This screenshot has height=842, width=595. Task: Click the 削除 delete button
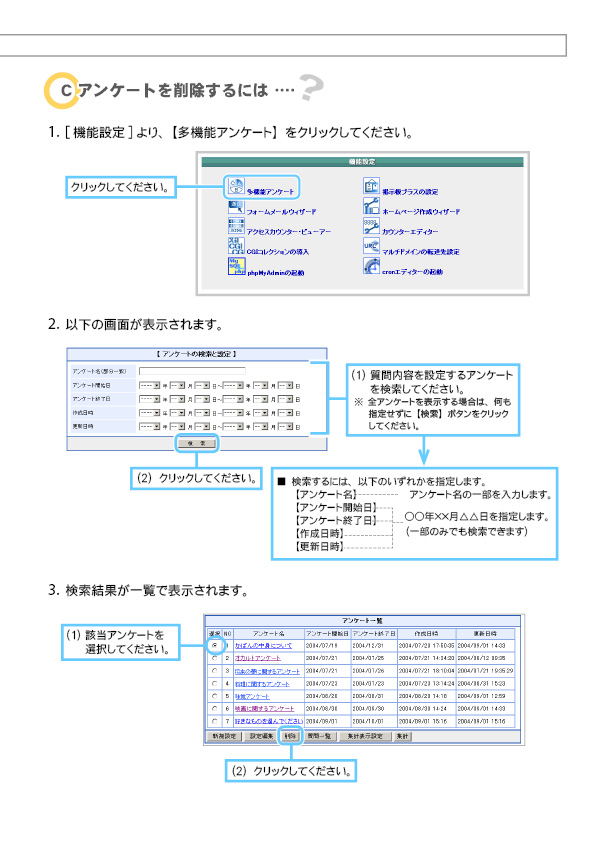291,736
